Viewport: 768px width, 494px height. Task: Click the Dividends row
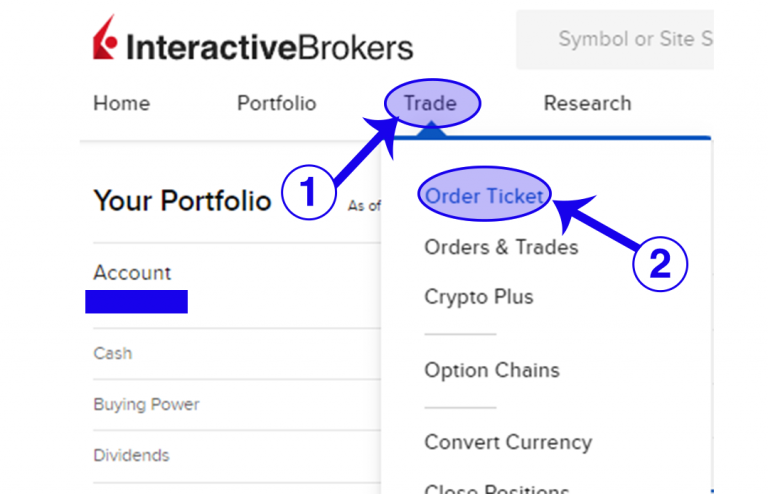click(x=131, y=456)
